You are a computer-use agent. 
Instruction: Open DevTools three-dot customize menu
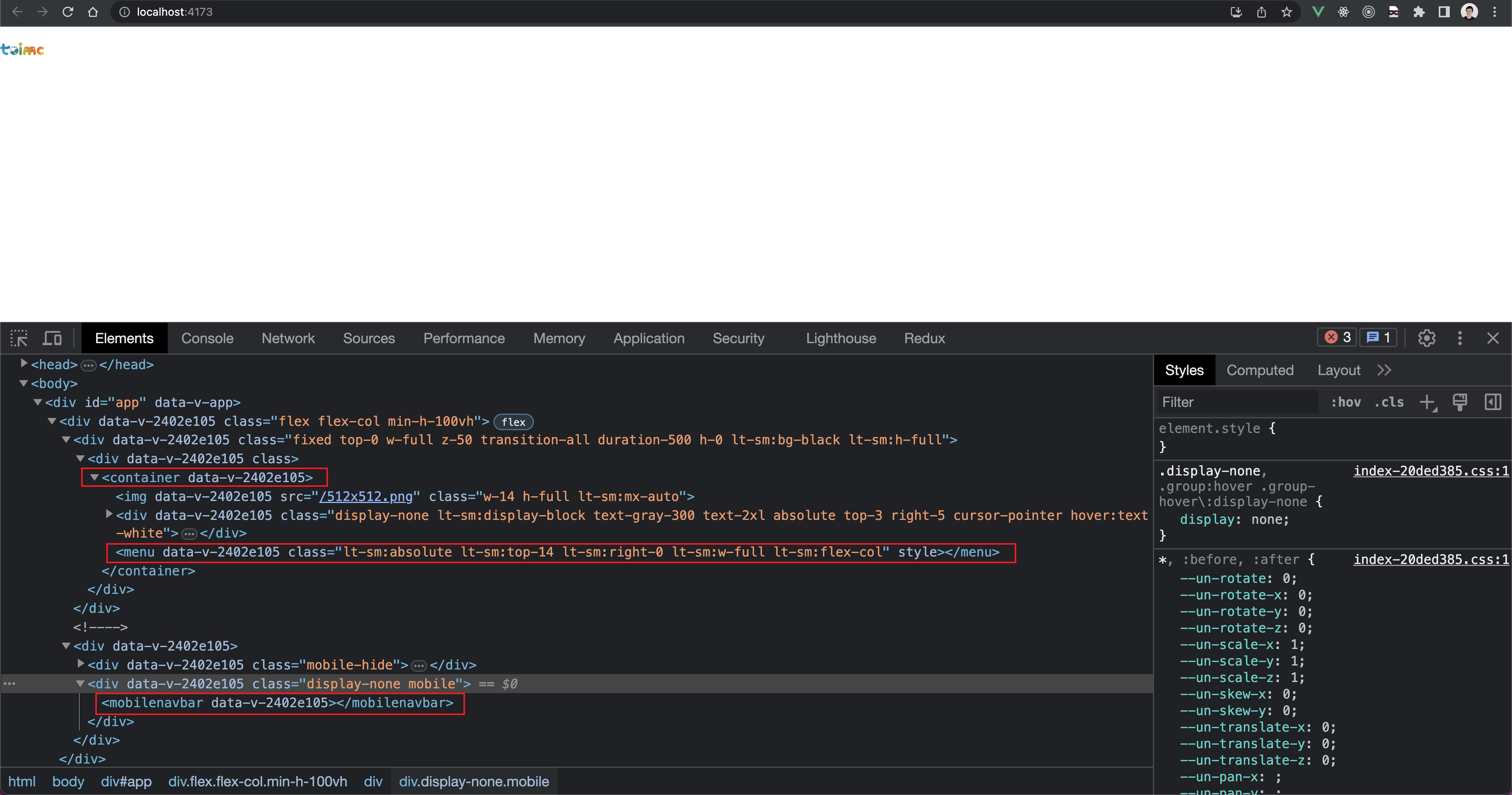pos(1460,338)
